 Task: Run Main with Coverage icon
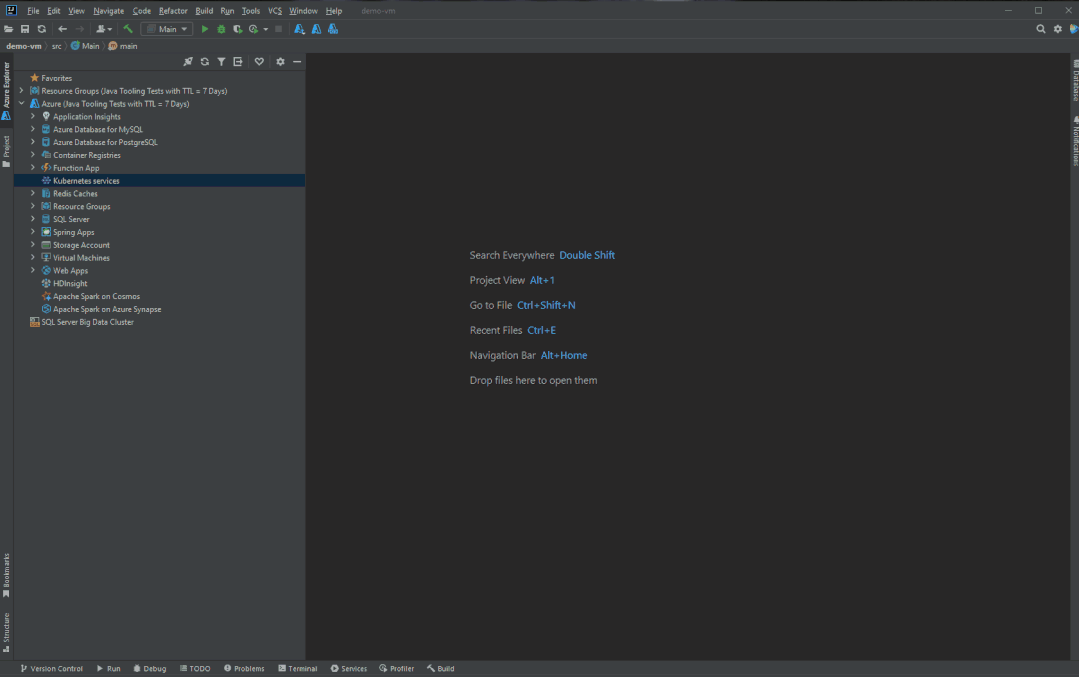(x=237, y=28)
